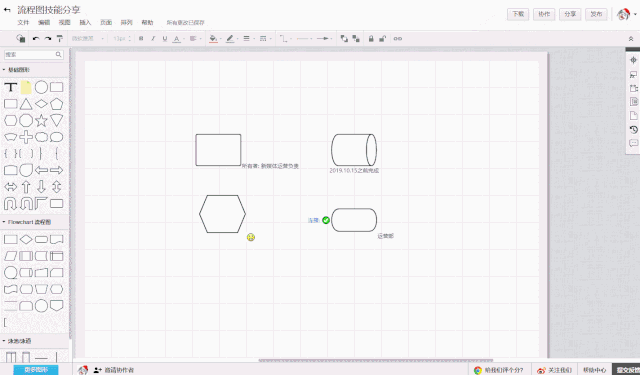Click the unlock shapes icon

pos(382,38)
